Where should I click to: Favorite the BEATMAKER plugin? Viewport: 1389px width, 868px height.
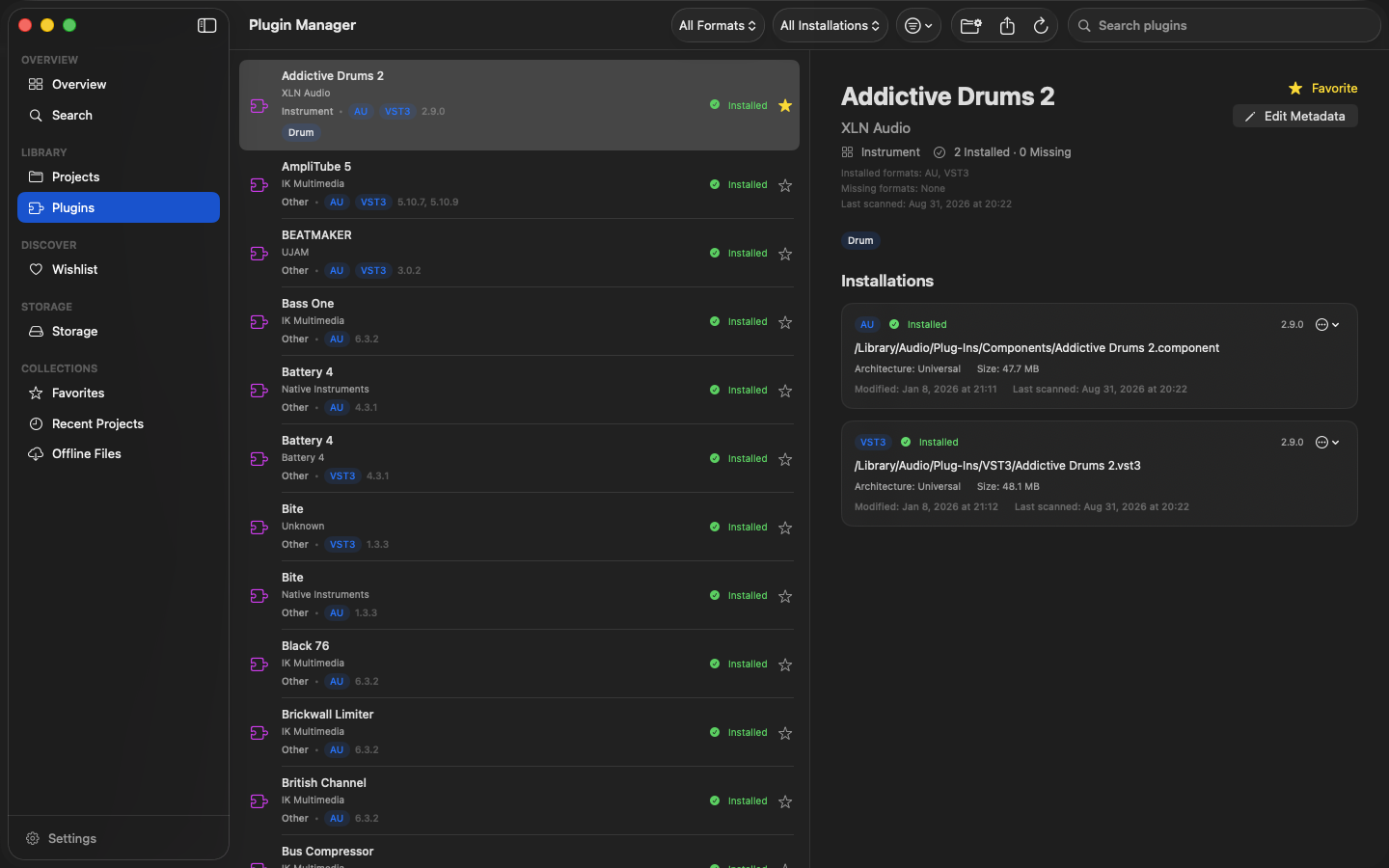785,254
